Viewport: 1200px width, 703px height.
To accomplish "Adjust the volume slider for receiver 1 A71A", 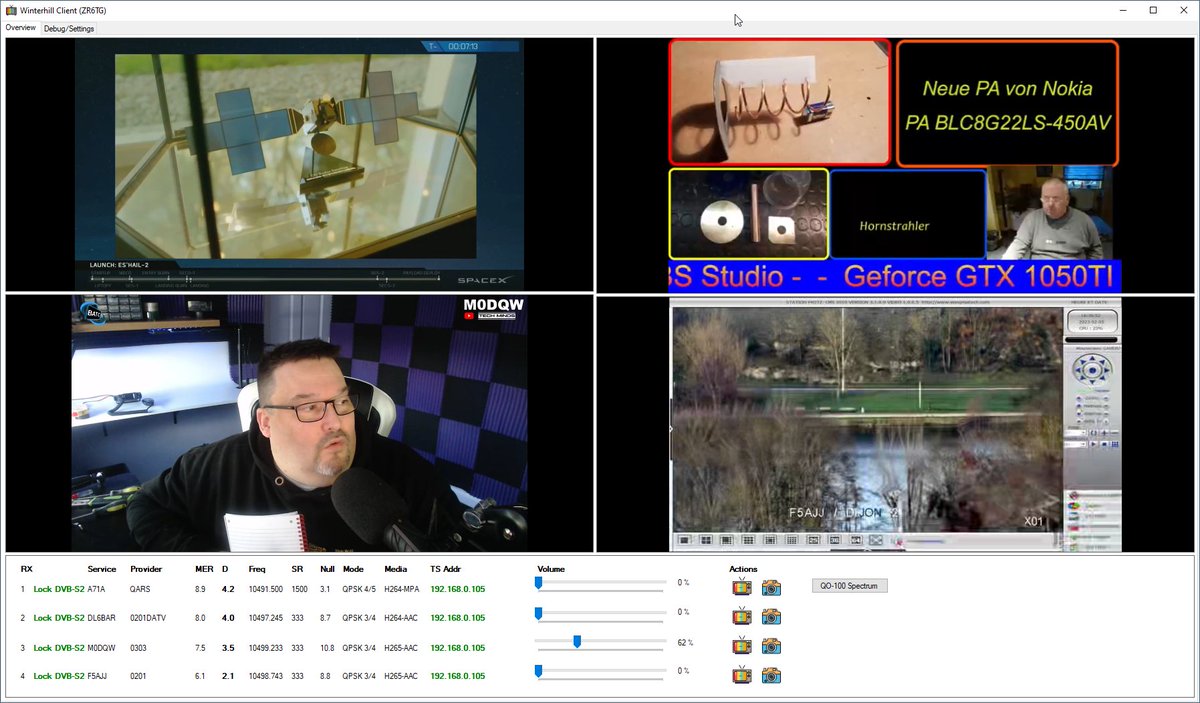I will [600, 583].
